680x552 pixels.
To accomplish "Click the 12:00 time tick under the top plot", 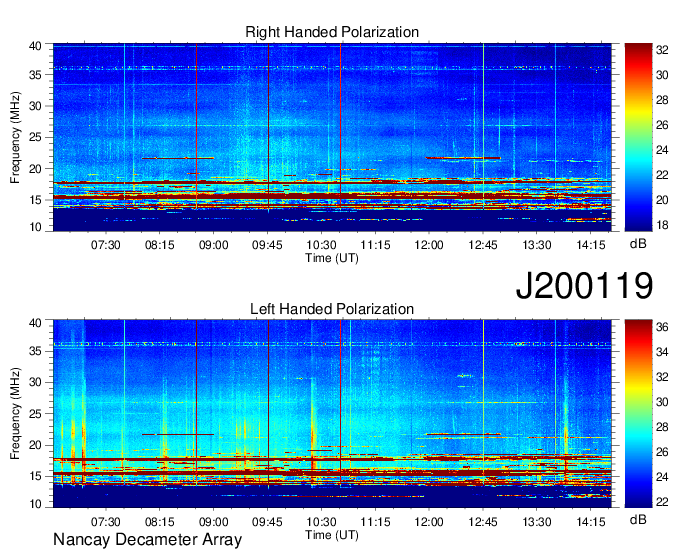I will tap(429, 245).
